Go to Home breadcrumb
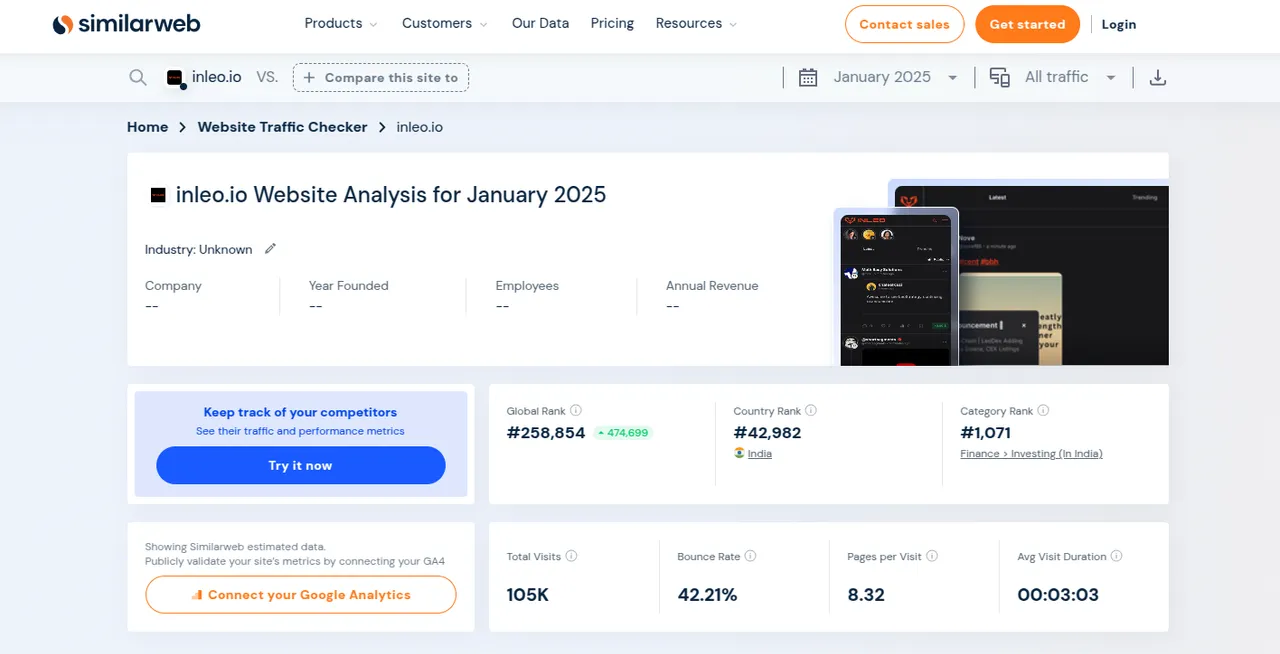 click(x=147, y=127)
